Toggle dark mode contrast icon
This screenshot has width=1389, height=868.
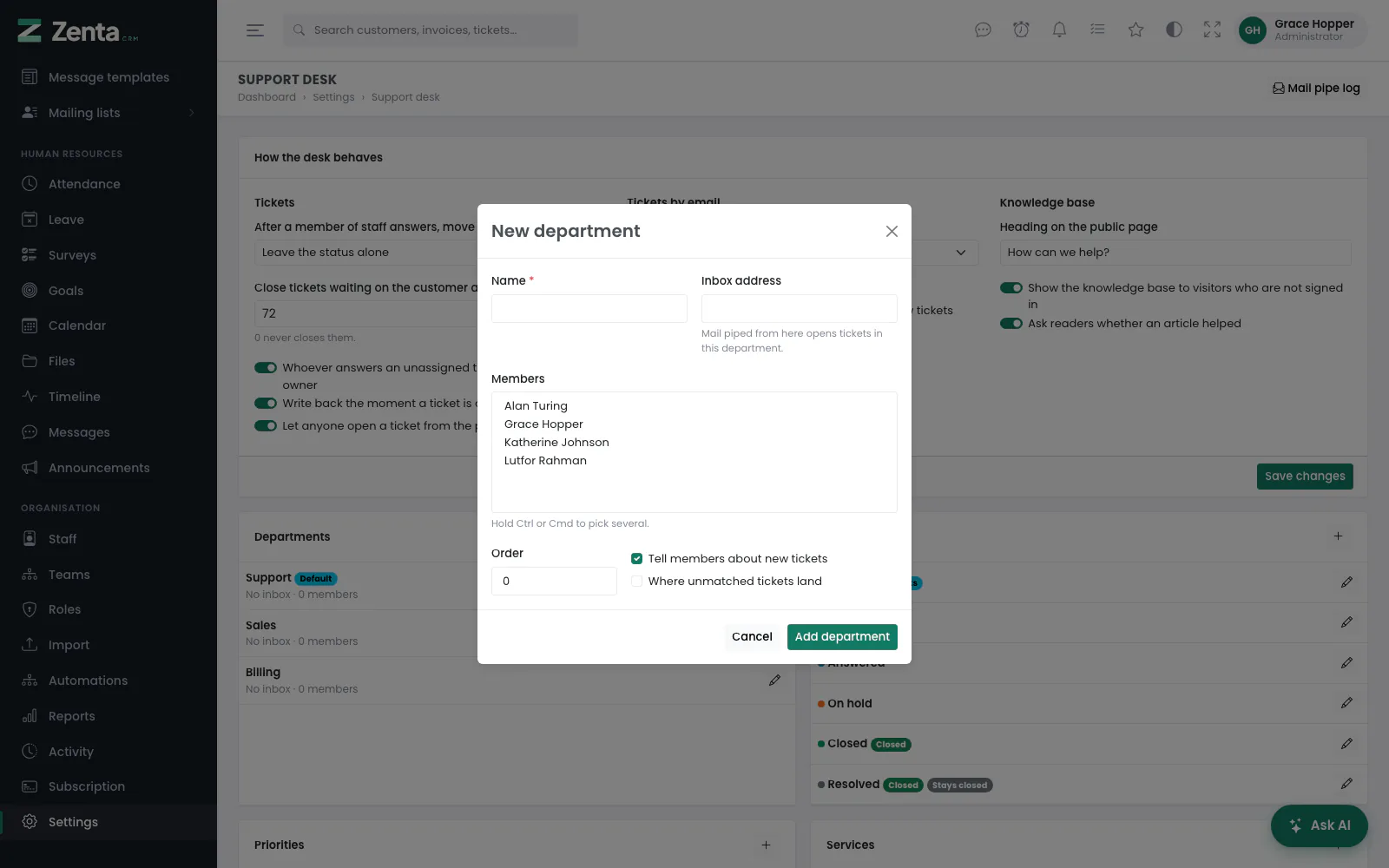coord(1174,30)
